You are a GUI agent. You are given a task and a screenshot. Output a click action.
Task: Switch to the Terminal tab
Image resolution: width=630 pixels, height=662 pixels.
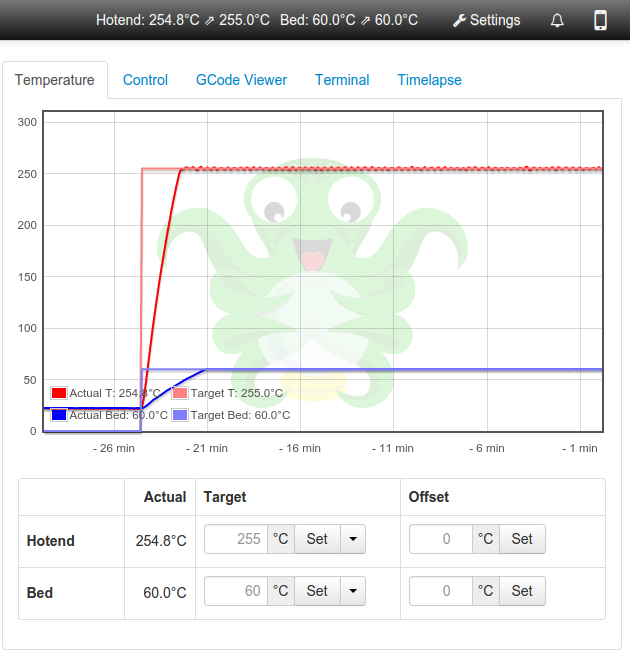pos(342,80)
